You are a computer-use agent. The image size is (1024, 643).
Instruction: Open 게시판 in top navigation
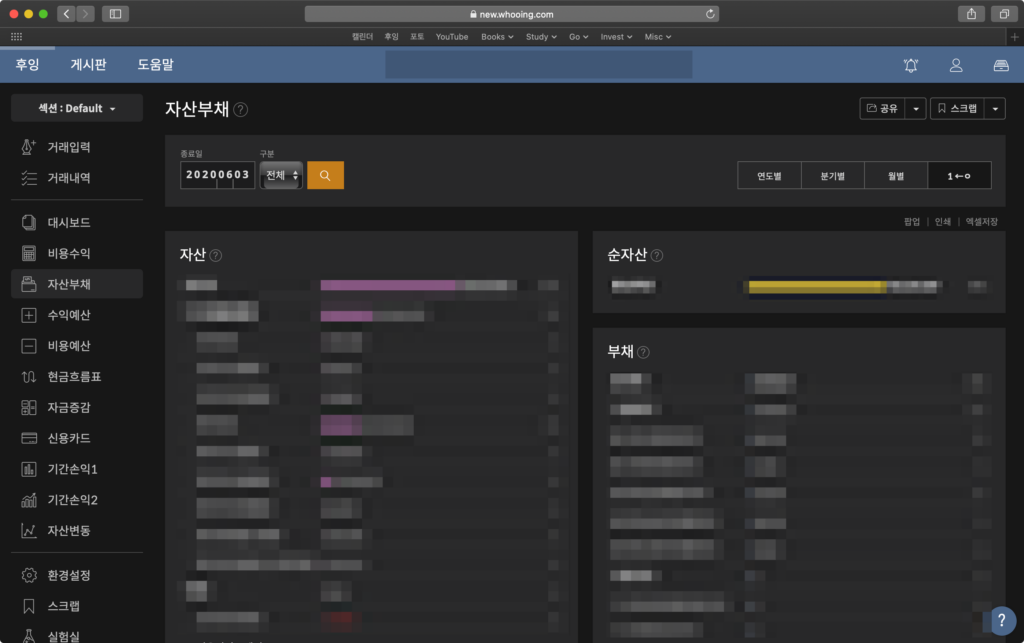tap(88, 65)
